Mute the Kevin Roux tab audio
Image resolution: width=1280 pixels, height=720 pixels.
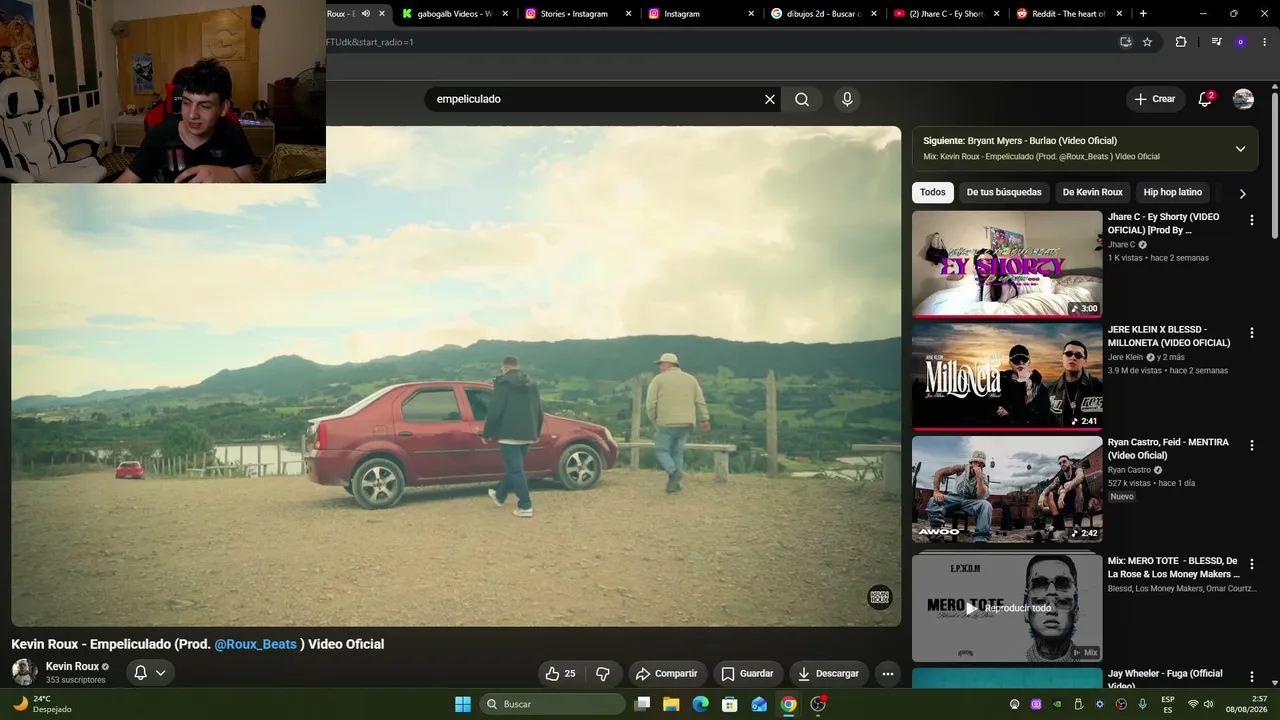tap(365, 14)
